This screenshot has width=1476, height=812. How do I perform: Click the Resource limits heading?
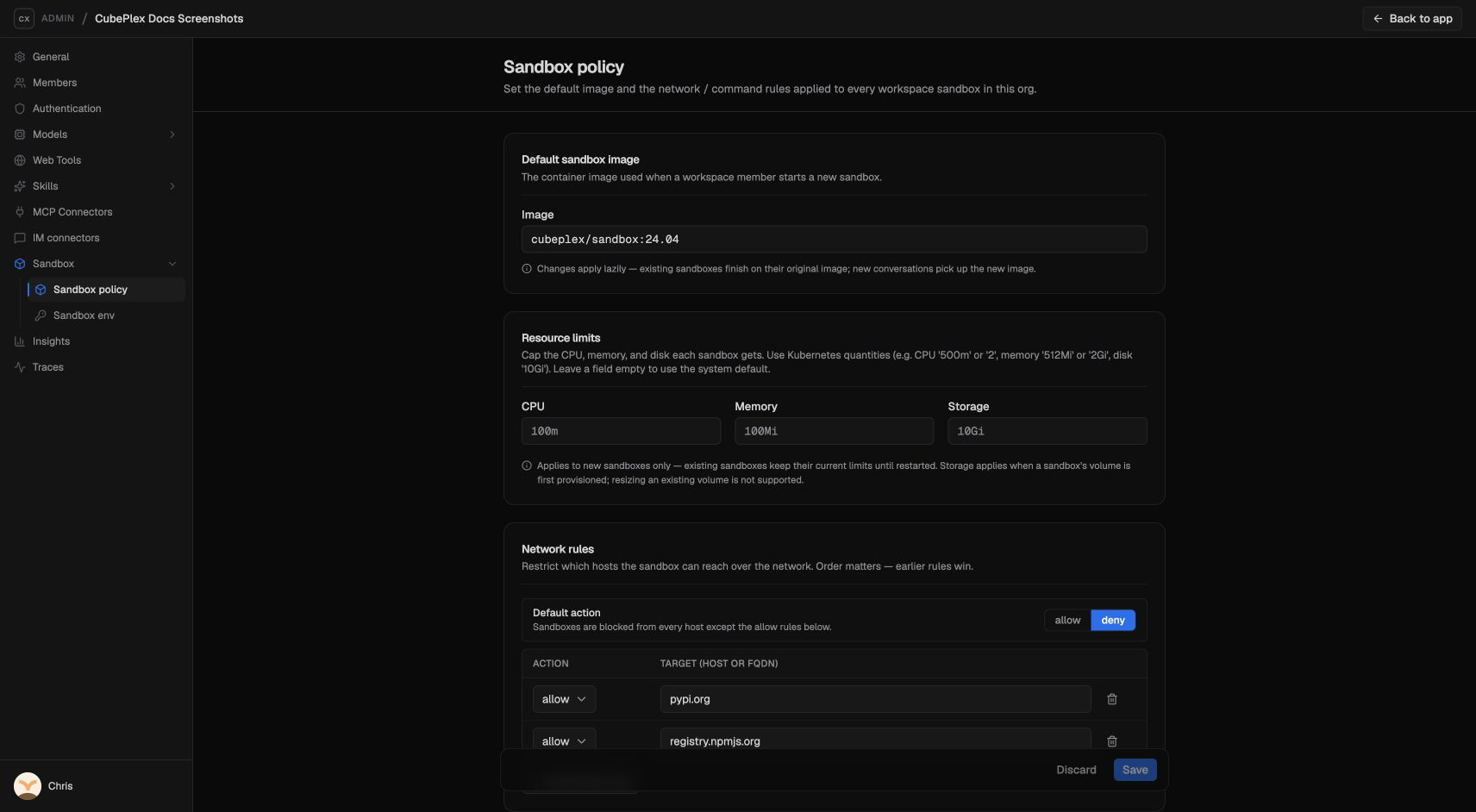(560, 338)
